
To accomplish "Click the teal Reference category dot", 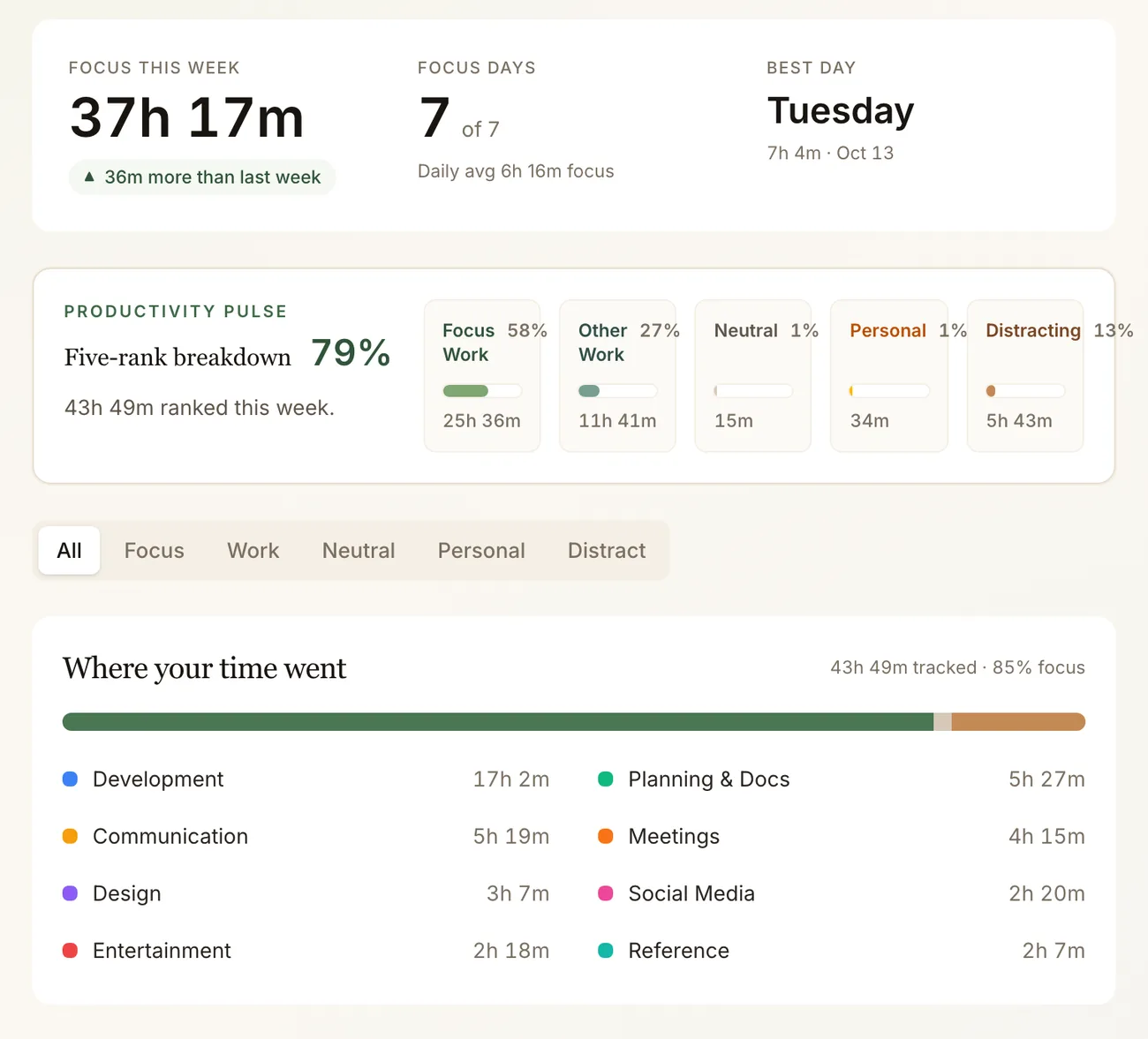I will (x=606, y=951).
